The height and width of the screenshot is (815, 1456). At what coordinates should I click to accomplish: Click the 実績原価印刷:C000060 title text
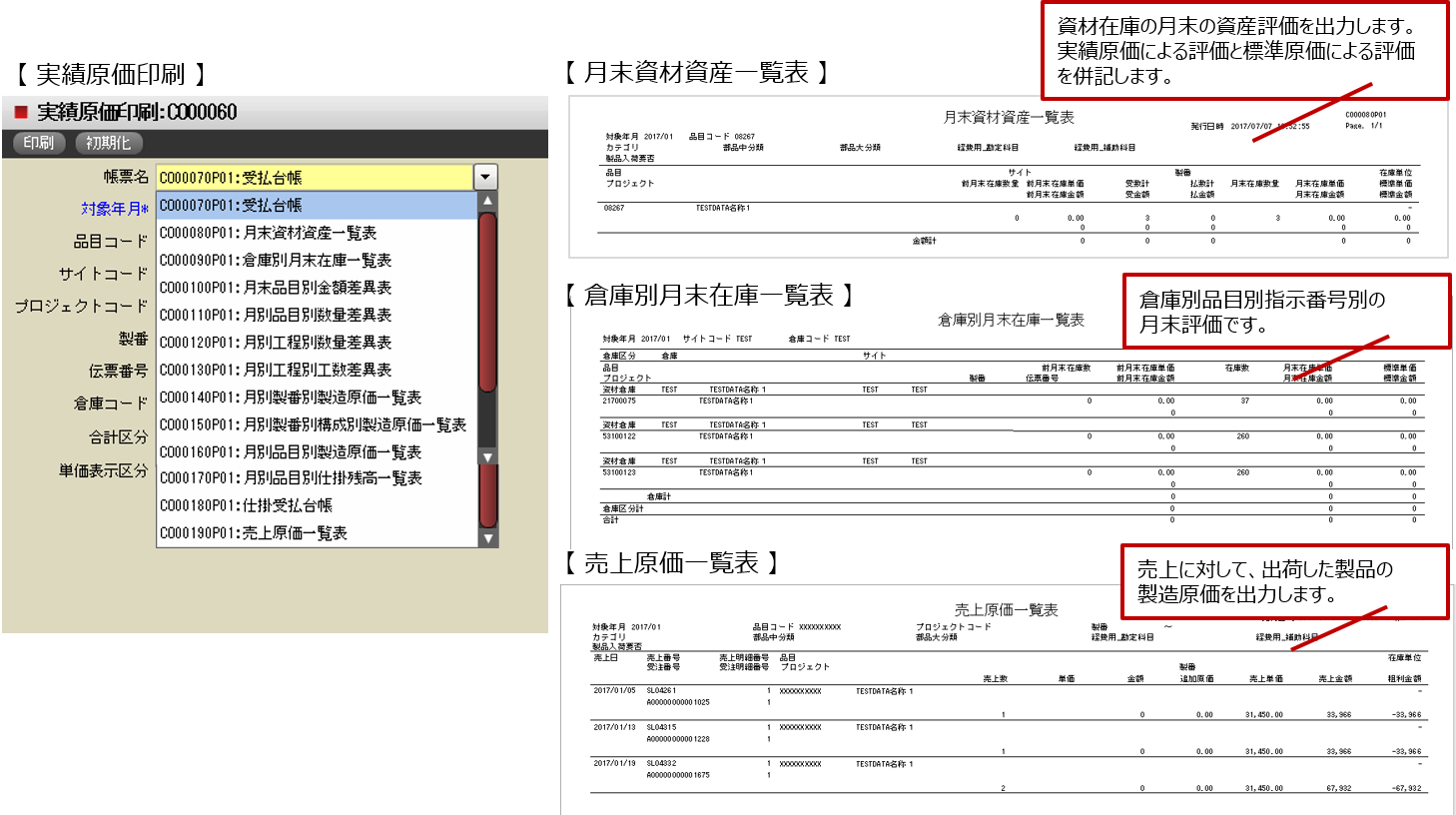click(x=137, y=112)
